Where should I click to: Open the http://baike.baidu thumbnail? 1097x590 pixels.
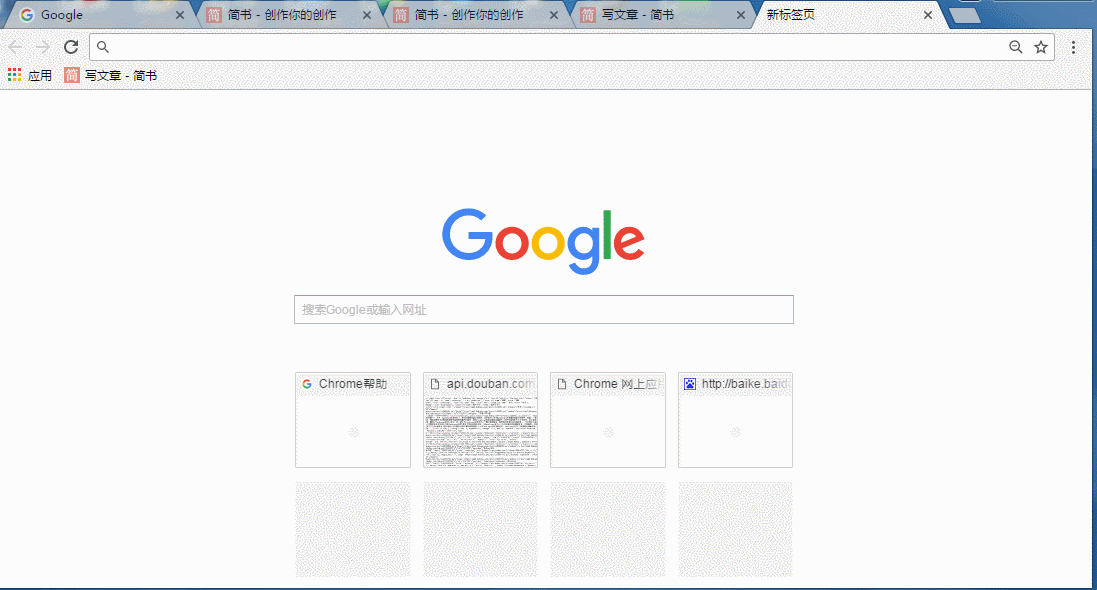point(735,420)
